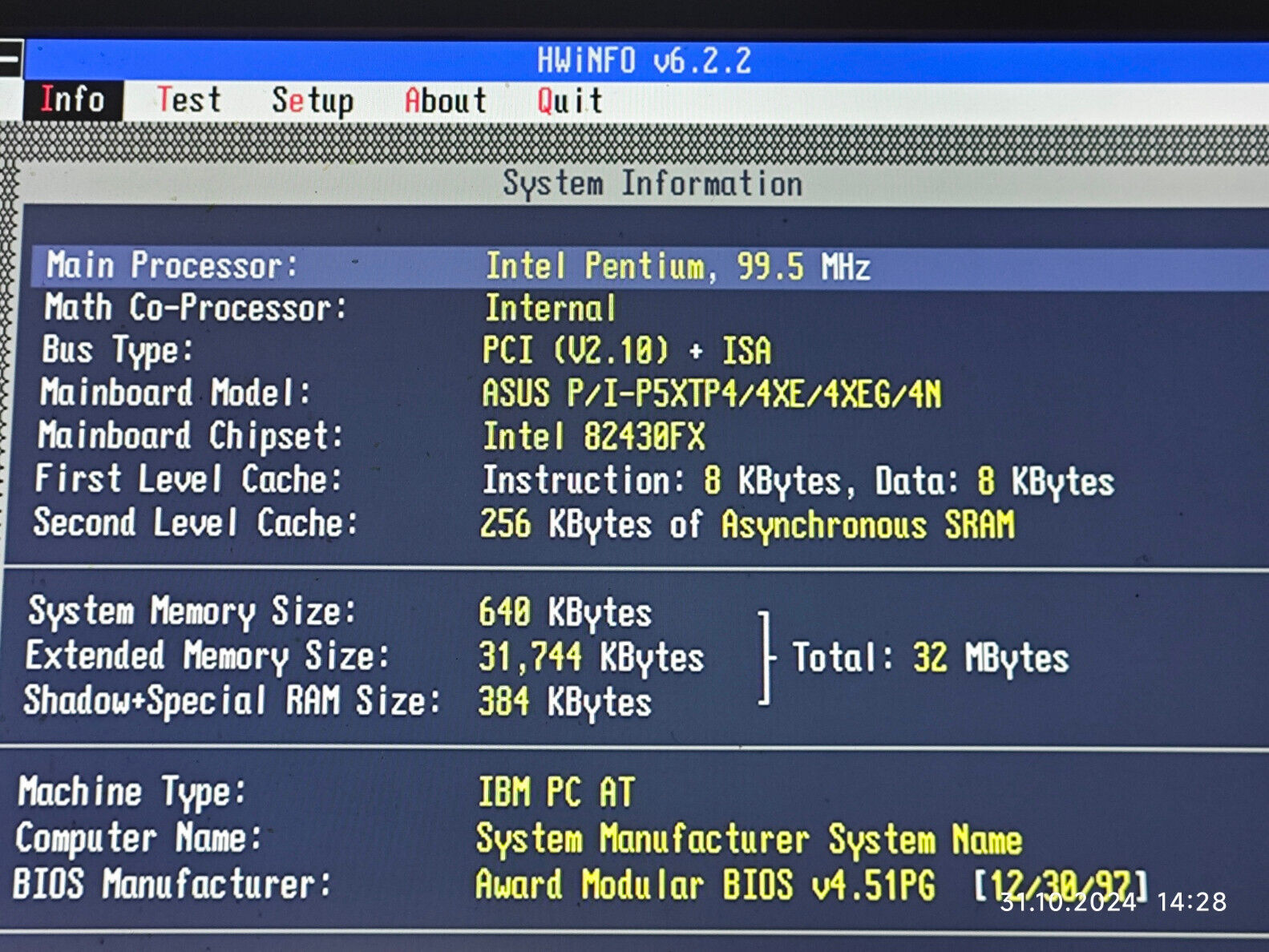The image size is (1269, 952).
Task: Click the Mainboard Chipset label
Action: coord(191,437)
